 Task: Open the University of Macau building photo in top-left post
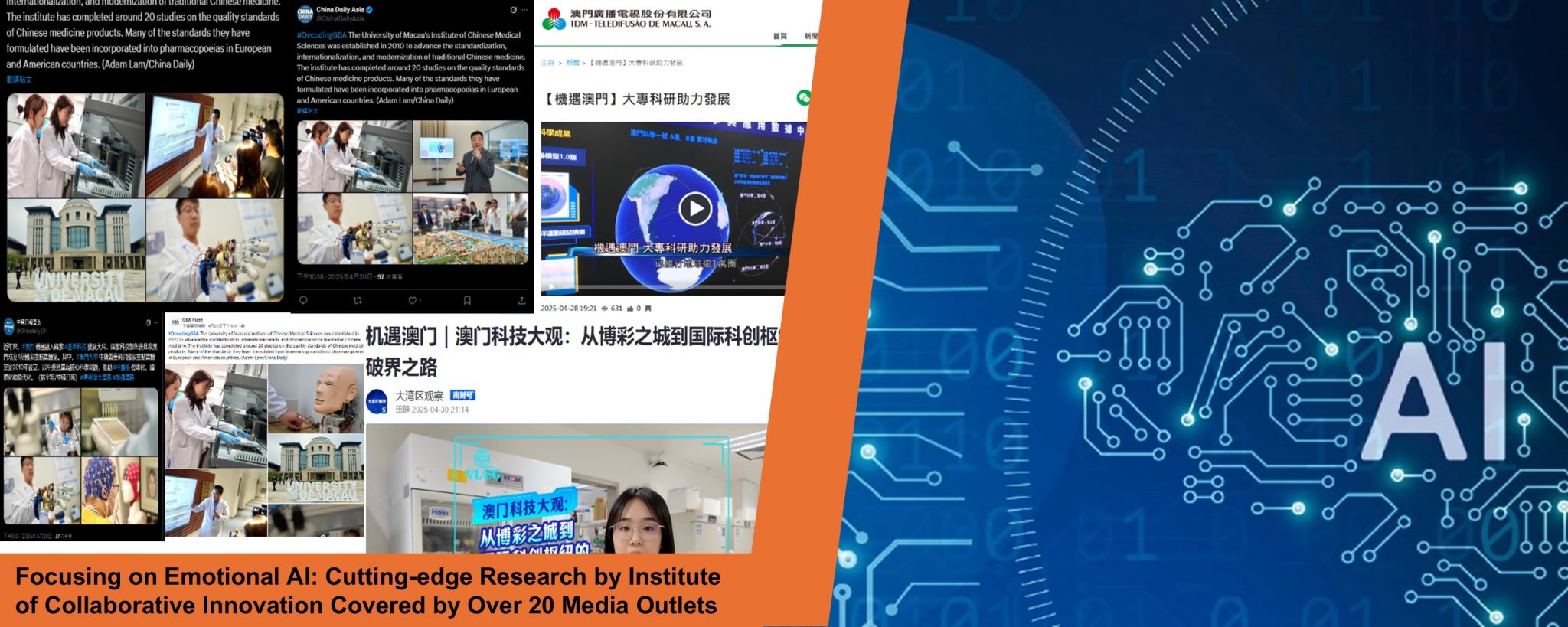point(76,250)
